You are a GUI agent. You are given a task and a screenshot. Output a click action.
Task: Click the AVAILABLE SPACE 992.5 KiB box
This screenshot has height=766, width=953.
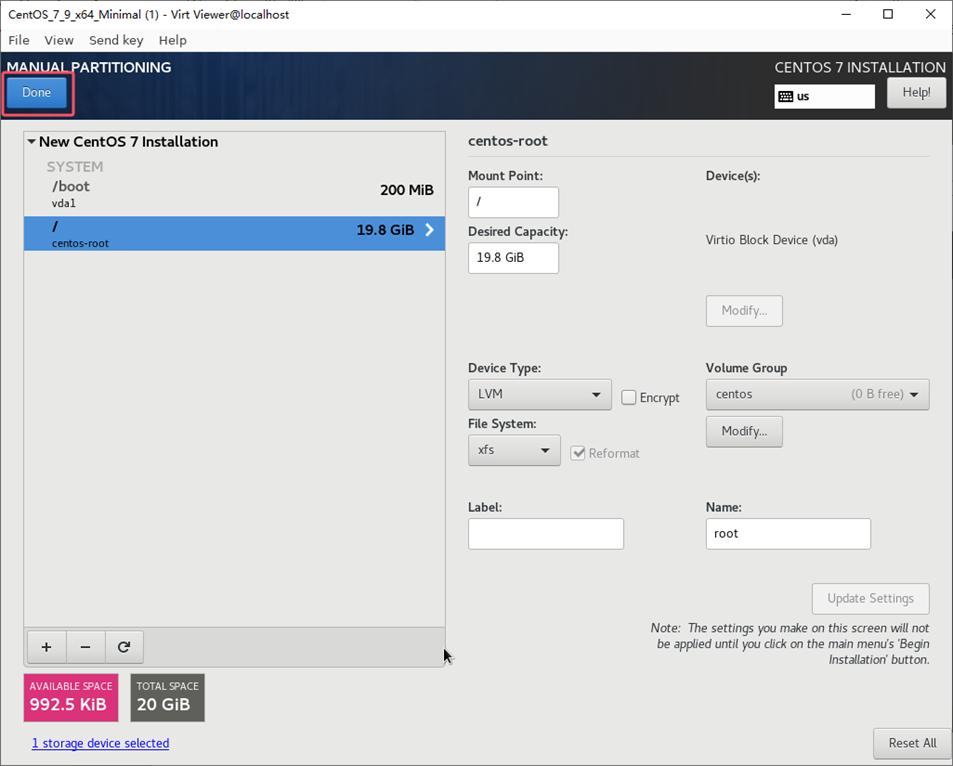point(71,697)
